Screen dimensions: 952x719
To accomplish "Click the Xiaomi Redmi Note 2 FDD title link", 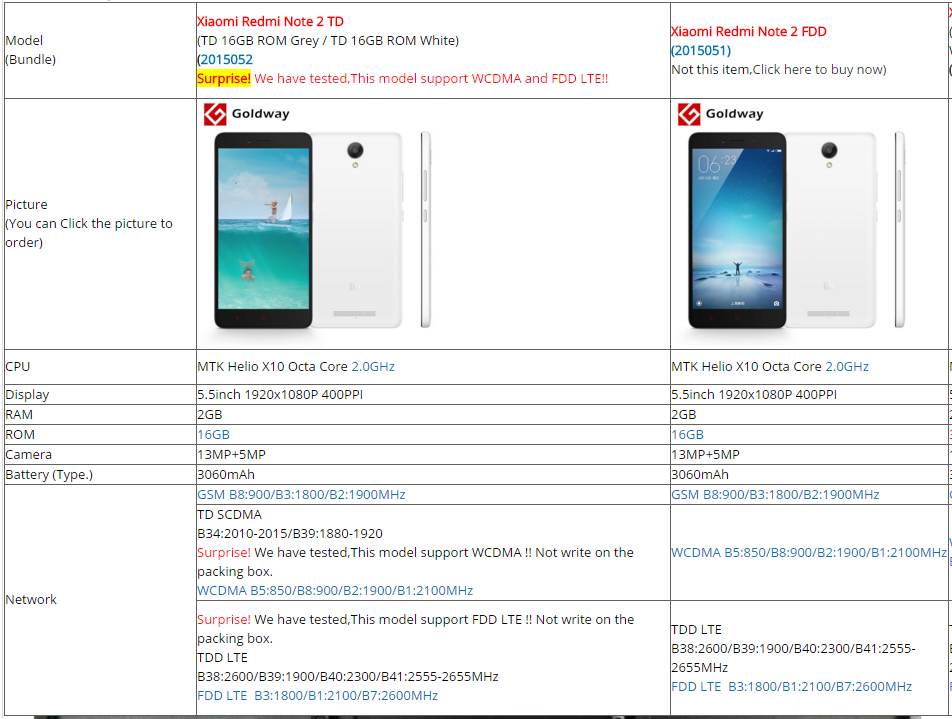I will (749, 32).
